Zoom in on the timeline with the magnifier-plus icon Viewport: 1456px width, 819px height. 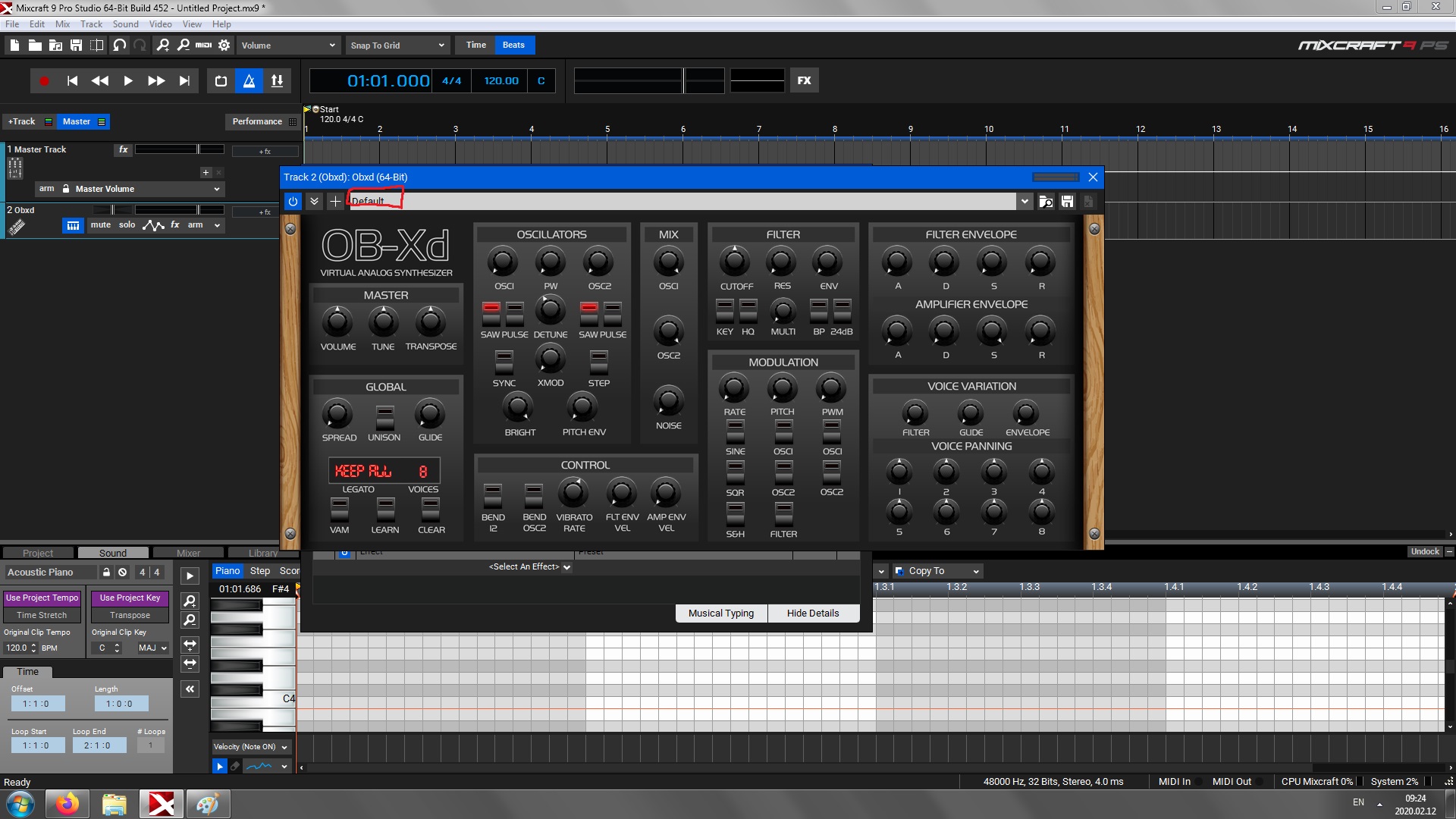162,45
